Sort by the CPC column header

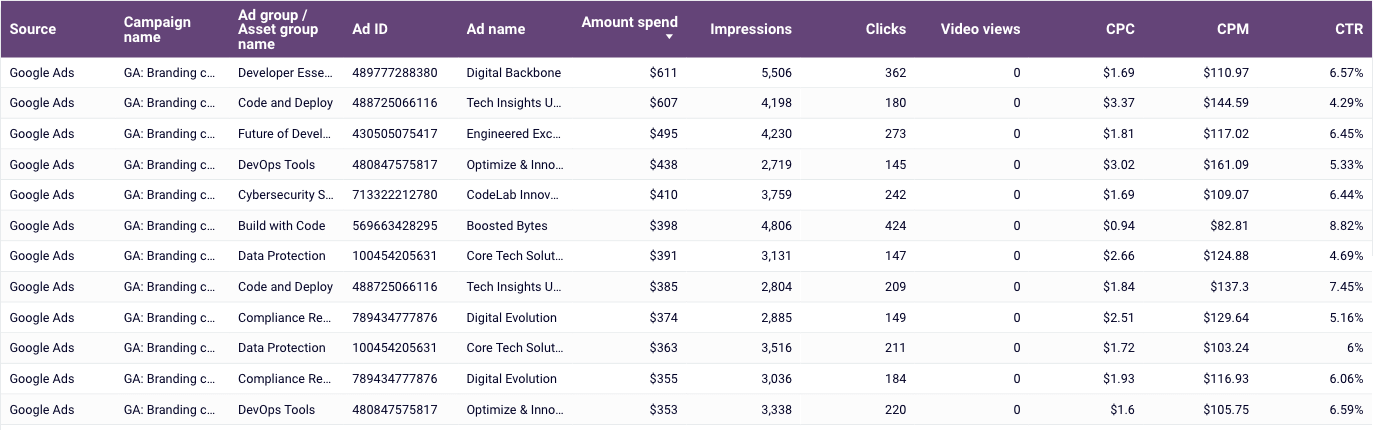[1120, 29]
